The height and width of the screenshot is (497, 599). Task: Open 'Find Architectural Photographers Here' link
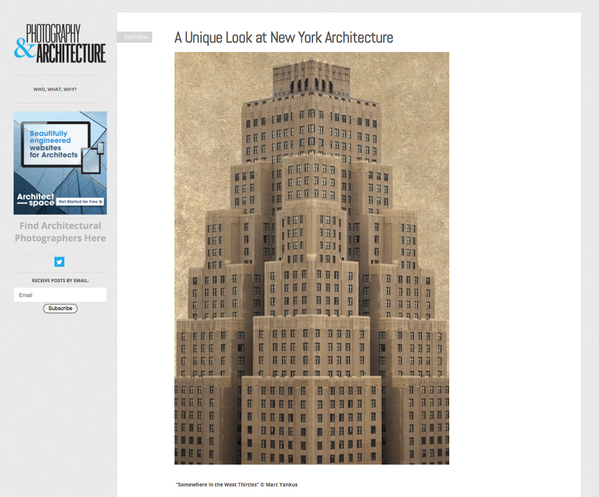(60, 232)
